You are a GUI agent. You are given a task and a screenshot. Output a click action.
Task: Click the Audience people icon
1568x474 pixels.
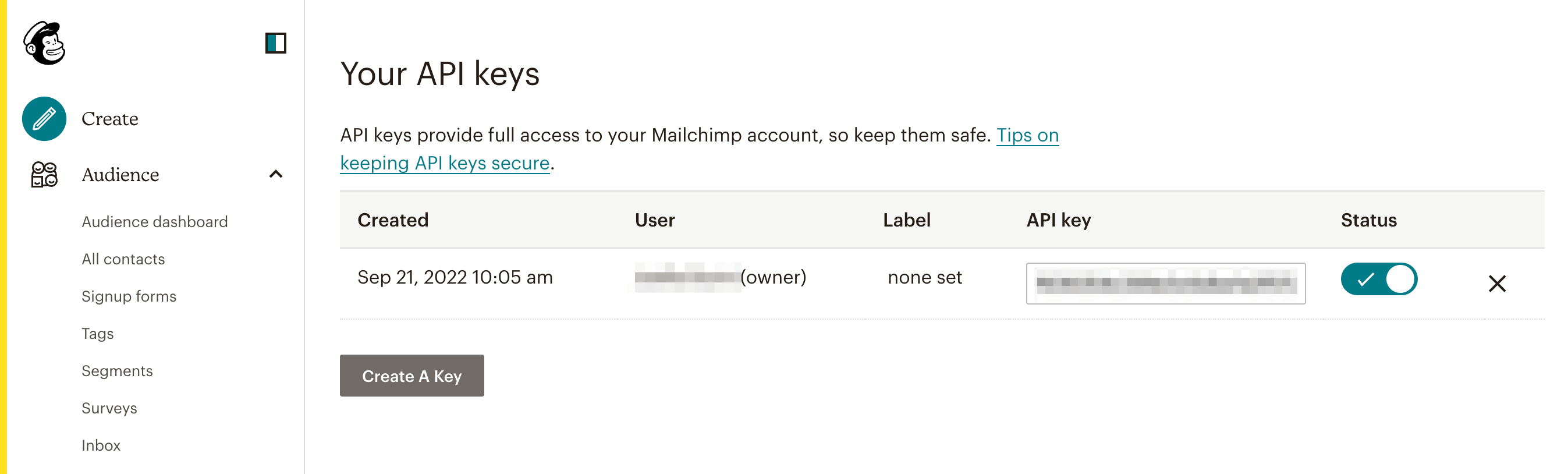44,175
